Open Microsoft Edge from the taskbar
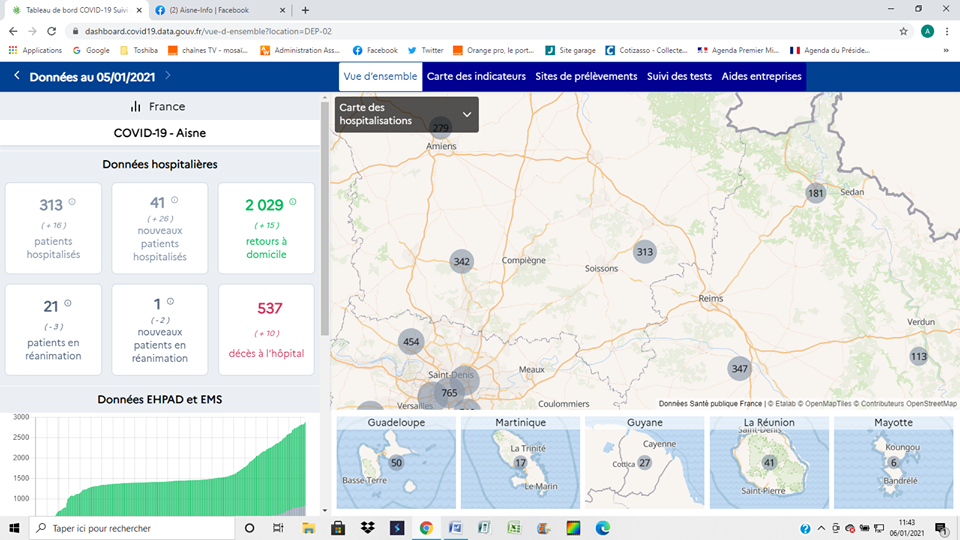The image size is (960, 540). (603, 528)
